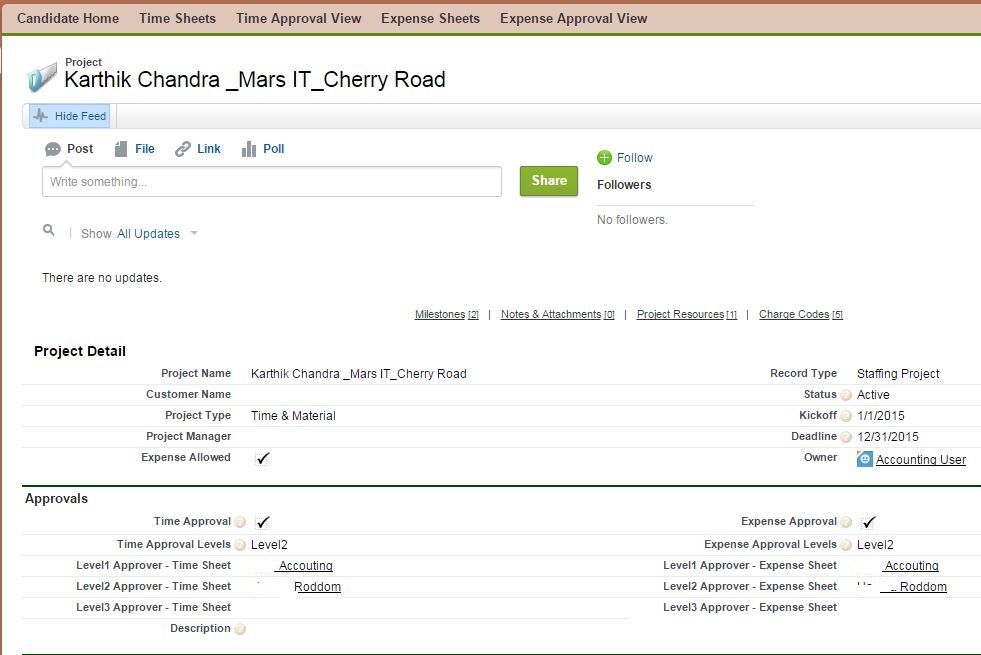Screen dimensions: 981x655
Task: Insert a link via the Link icon
Action: coord(181,148)
